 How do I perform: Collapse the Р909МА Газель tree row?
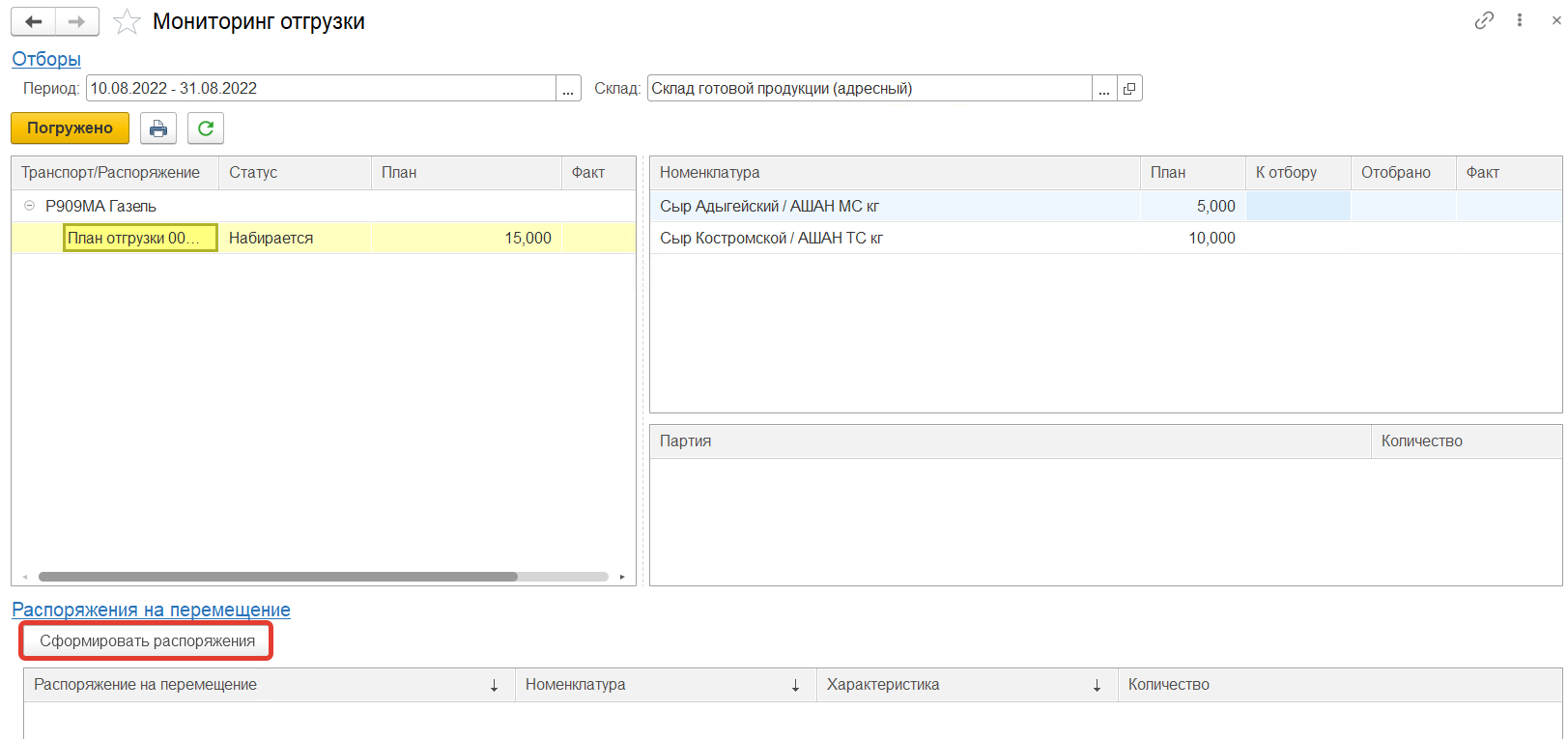[x=29, y=206]
